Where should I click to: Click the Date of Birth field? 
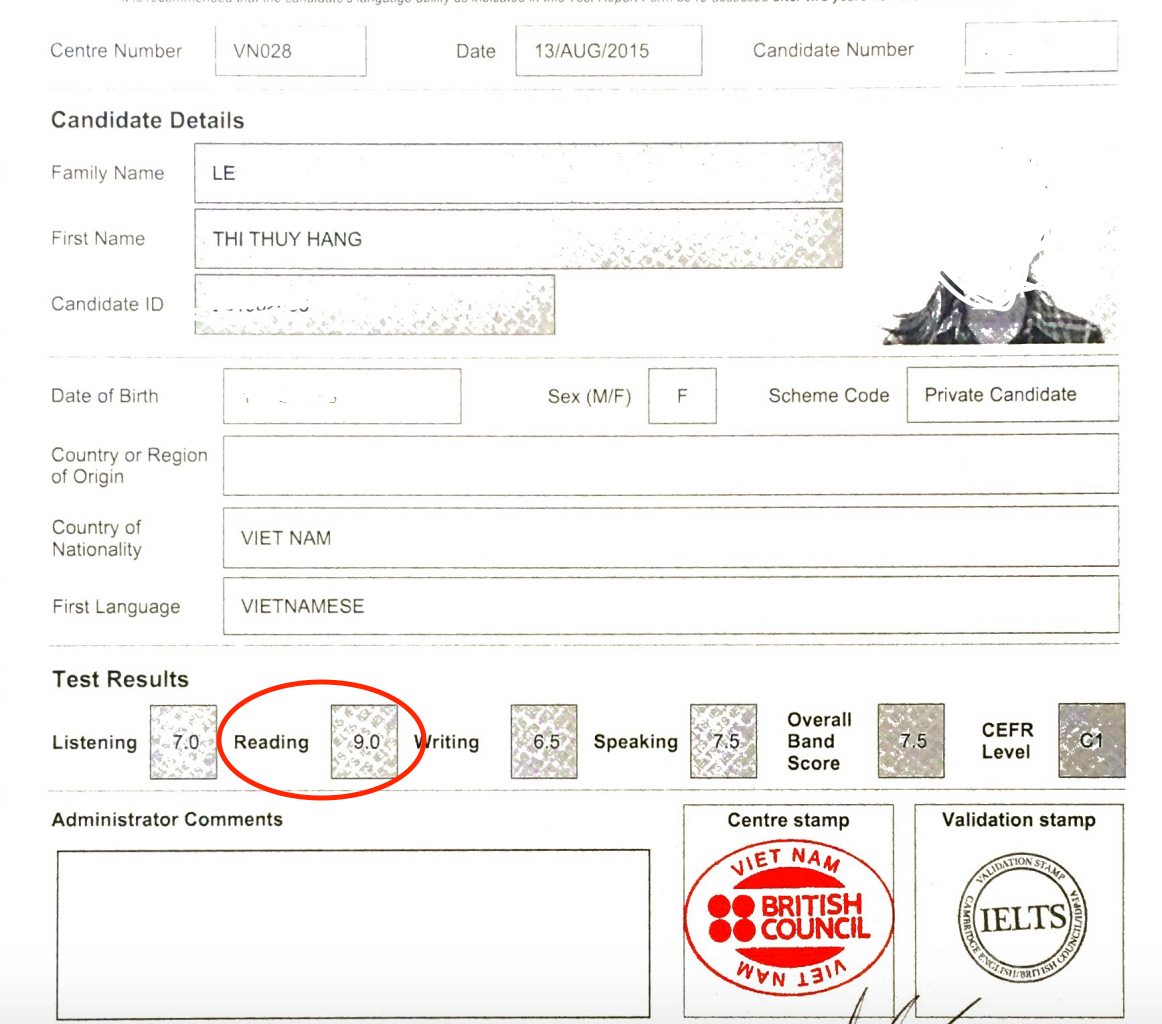(x=342, y=396)
